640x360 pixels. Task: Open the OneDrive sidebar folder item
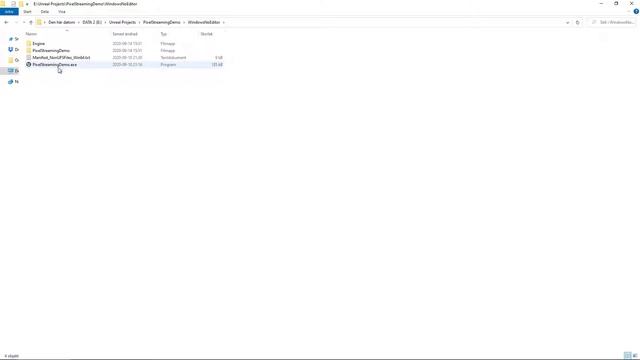coord(13,60)
